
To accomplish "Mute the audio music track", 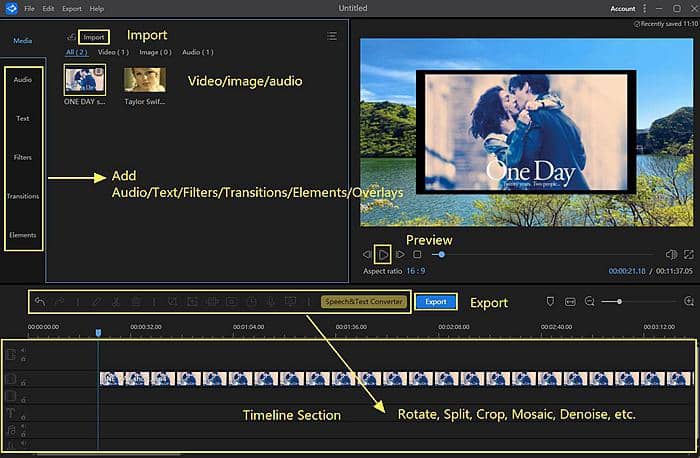I will (23, 427).
